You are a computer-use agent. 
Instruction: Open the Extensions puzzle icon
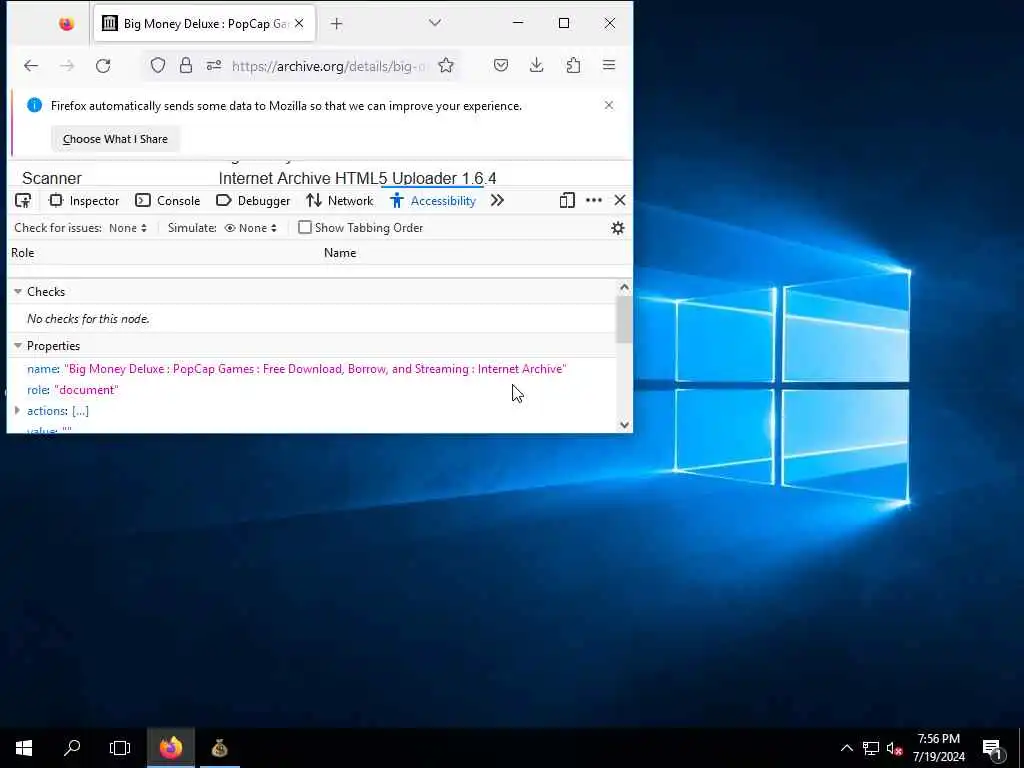tap(573, 65)
